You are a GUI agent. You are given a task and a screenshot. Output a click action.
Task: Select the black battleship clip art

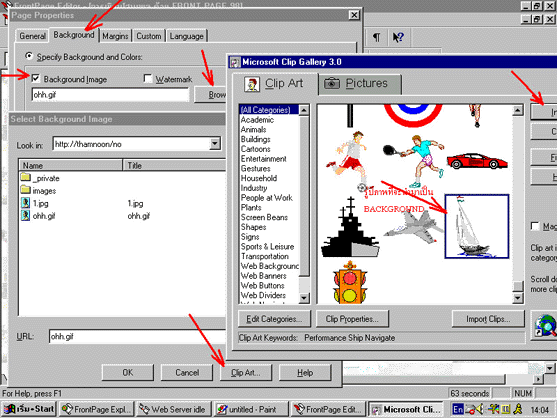pyautogui.click(x=350, y=228)
